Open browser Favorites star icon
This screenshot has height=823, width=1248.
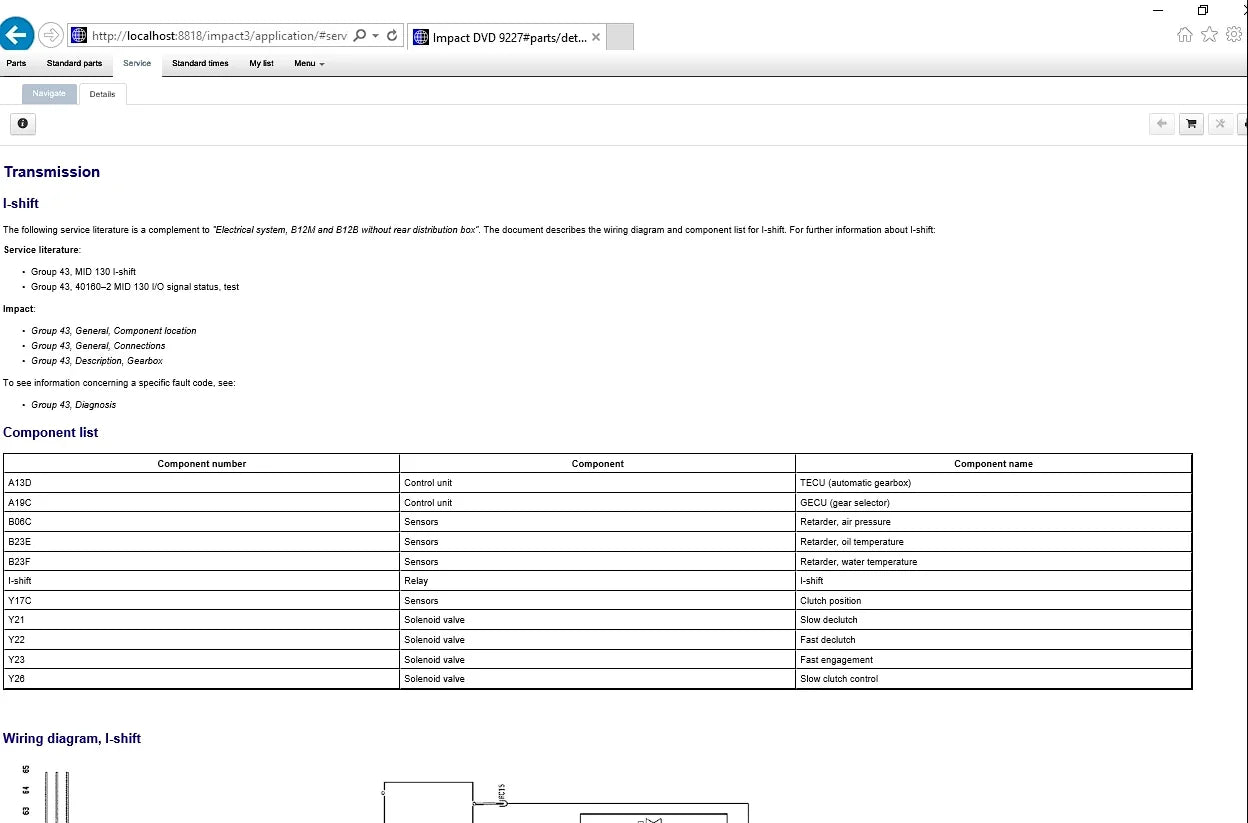(1209, 35)
